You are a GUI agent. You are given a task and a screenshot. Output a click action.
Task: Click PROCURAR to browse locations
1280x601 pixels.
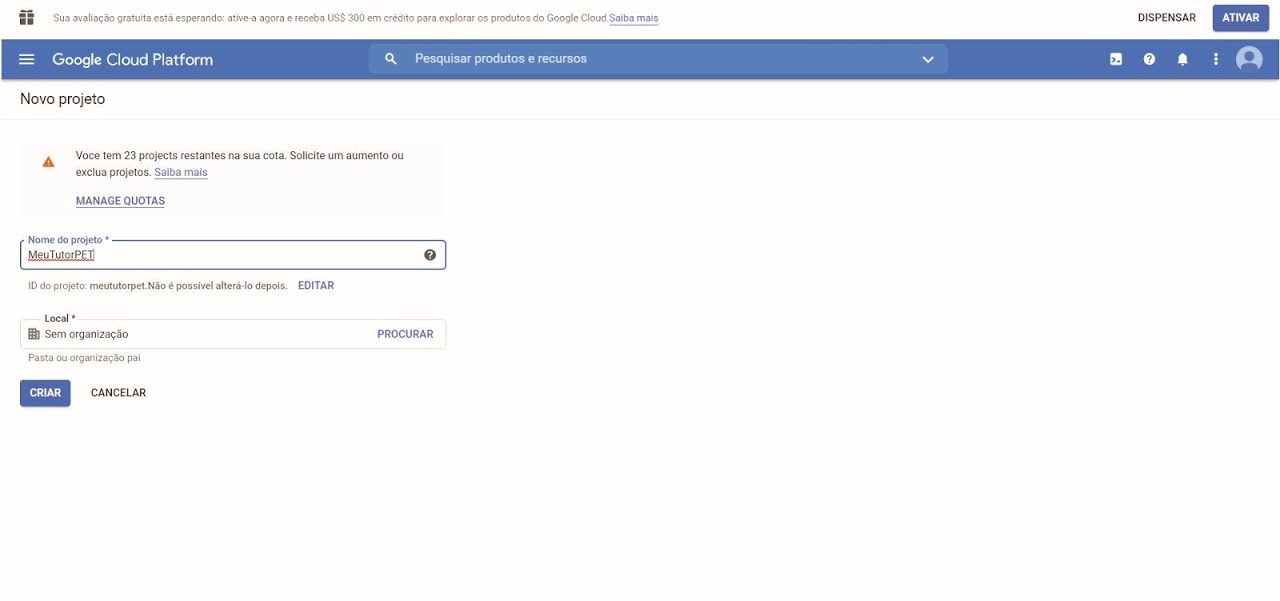point(405,334)
